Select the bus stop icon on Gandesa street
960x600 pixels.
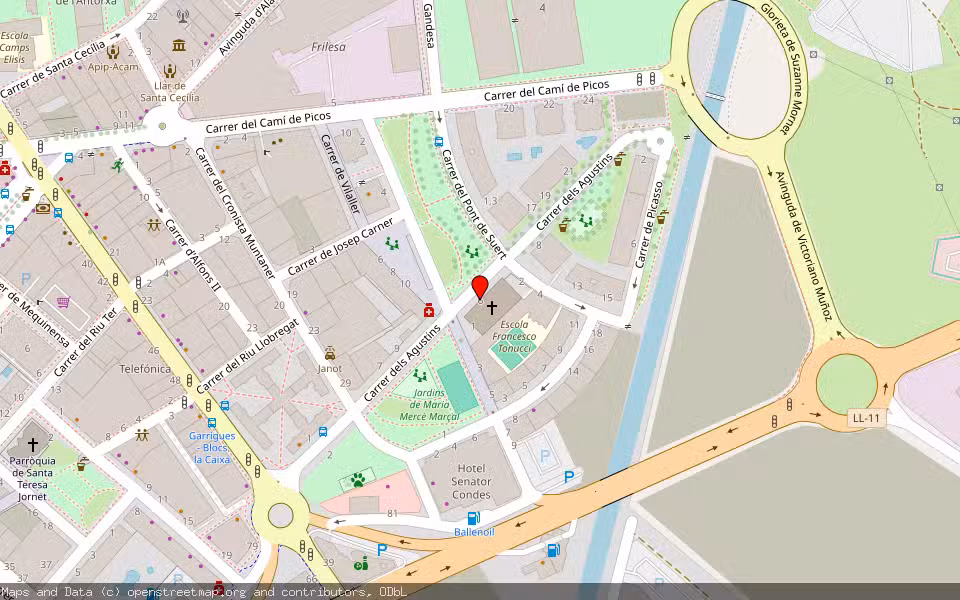pos(438,142)
